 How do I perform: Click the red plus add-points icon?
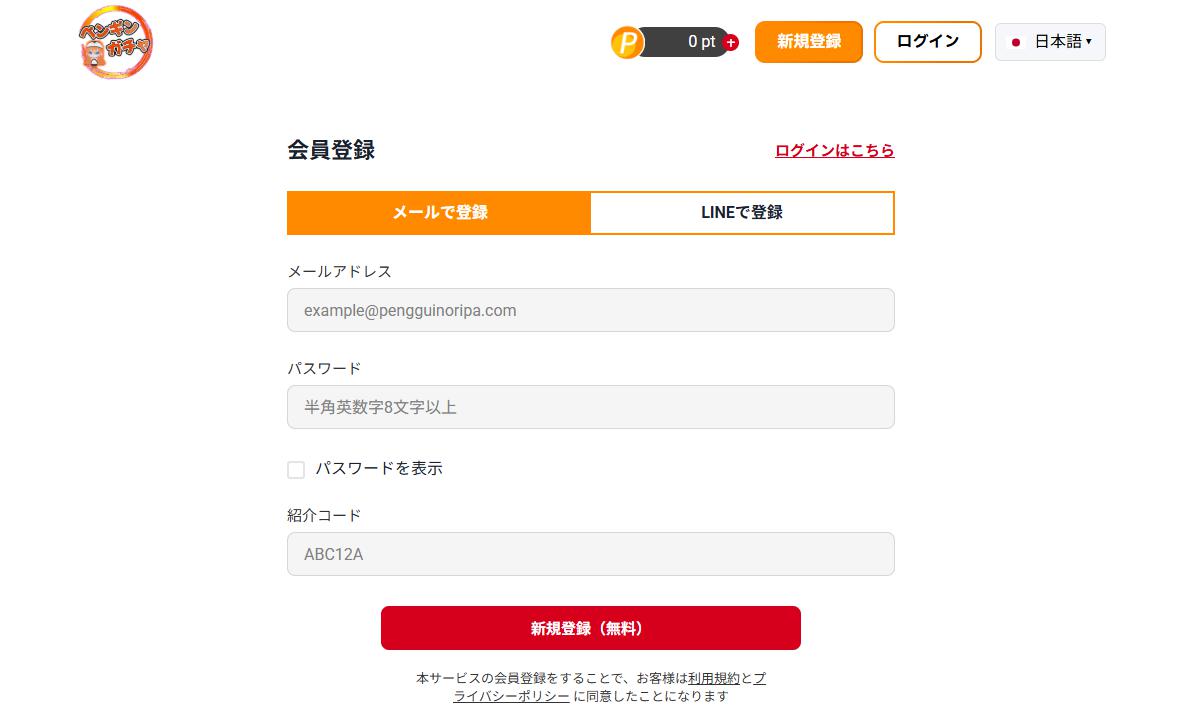coord(731,43)
